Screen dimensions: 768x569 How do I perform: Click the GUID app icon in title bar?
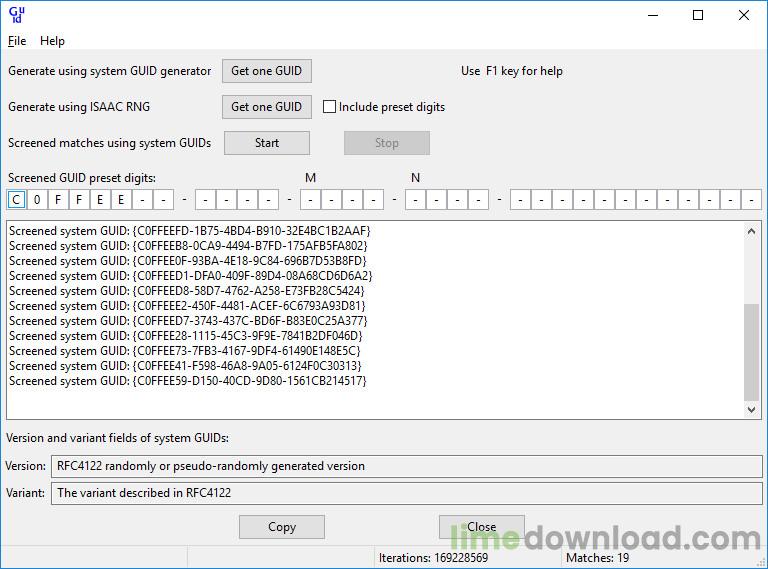coord(17,15)
